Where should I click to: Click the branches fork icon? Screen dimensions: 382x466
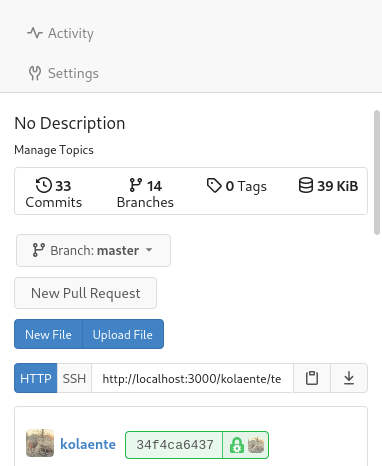pyautogui.click(x=136, y=185)
